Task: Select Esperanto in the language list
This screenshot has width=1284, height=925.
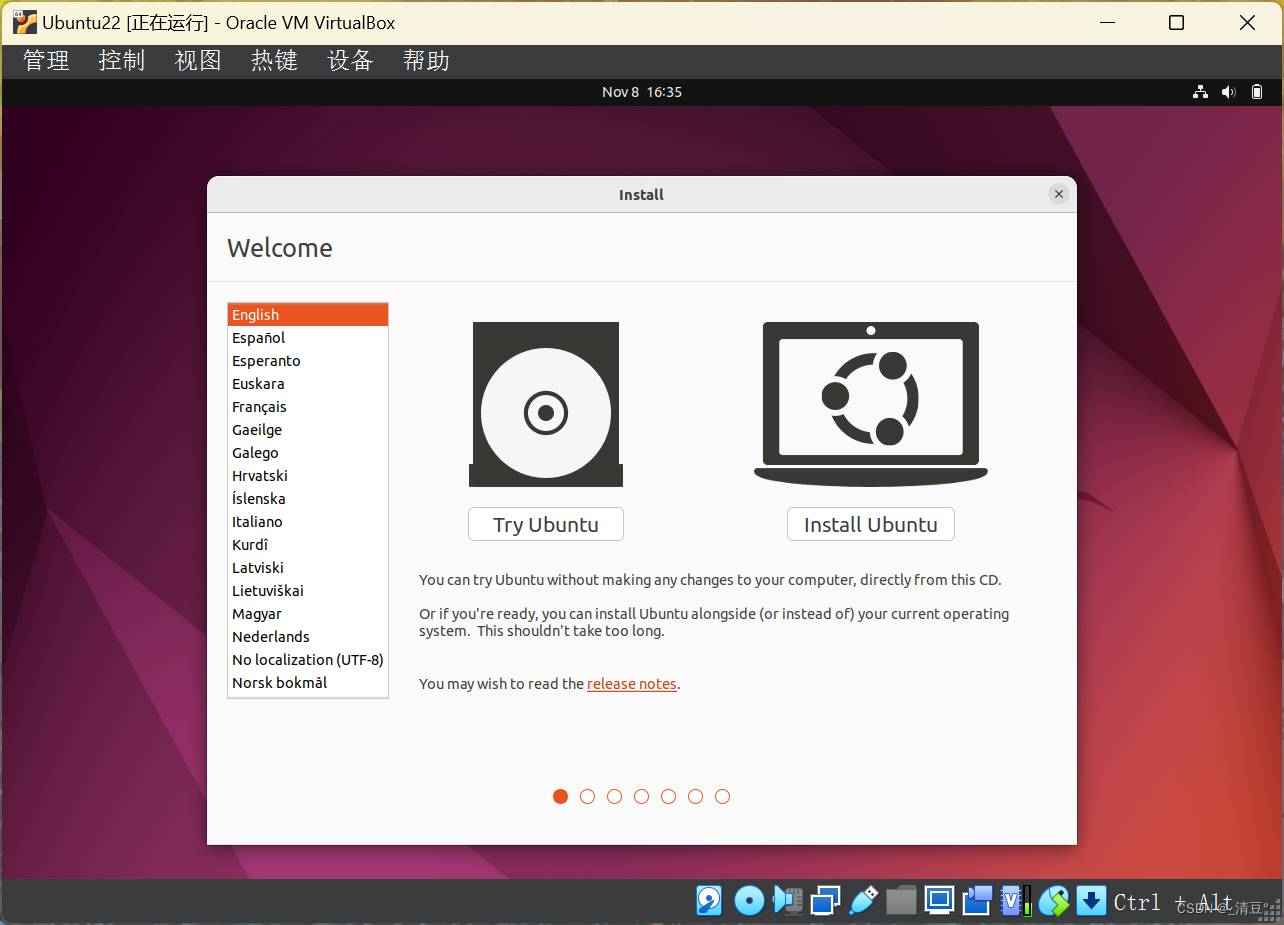Action: click(308, 361)
